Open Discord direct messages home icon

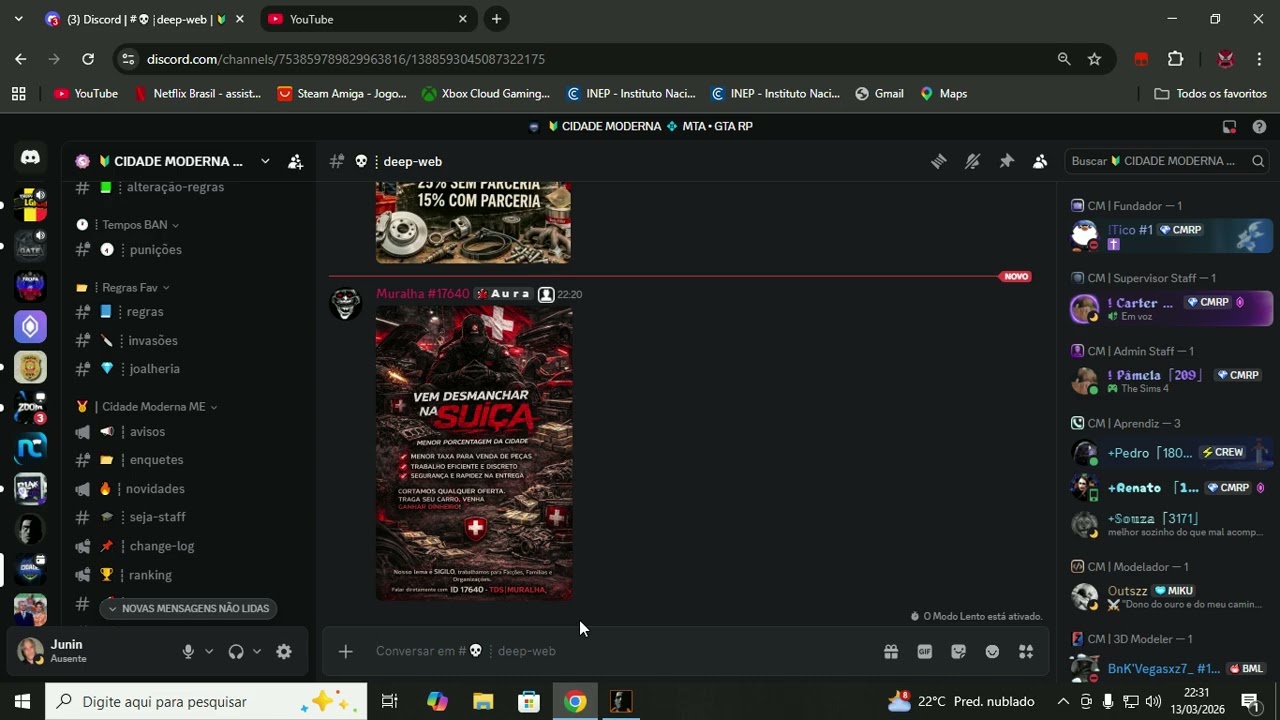point(30,158)
